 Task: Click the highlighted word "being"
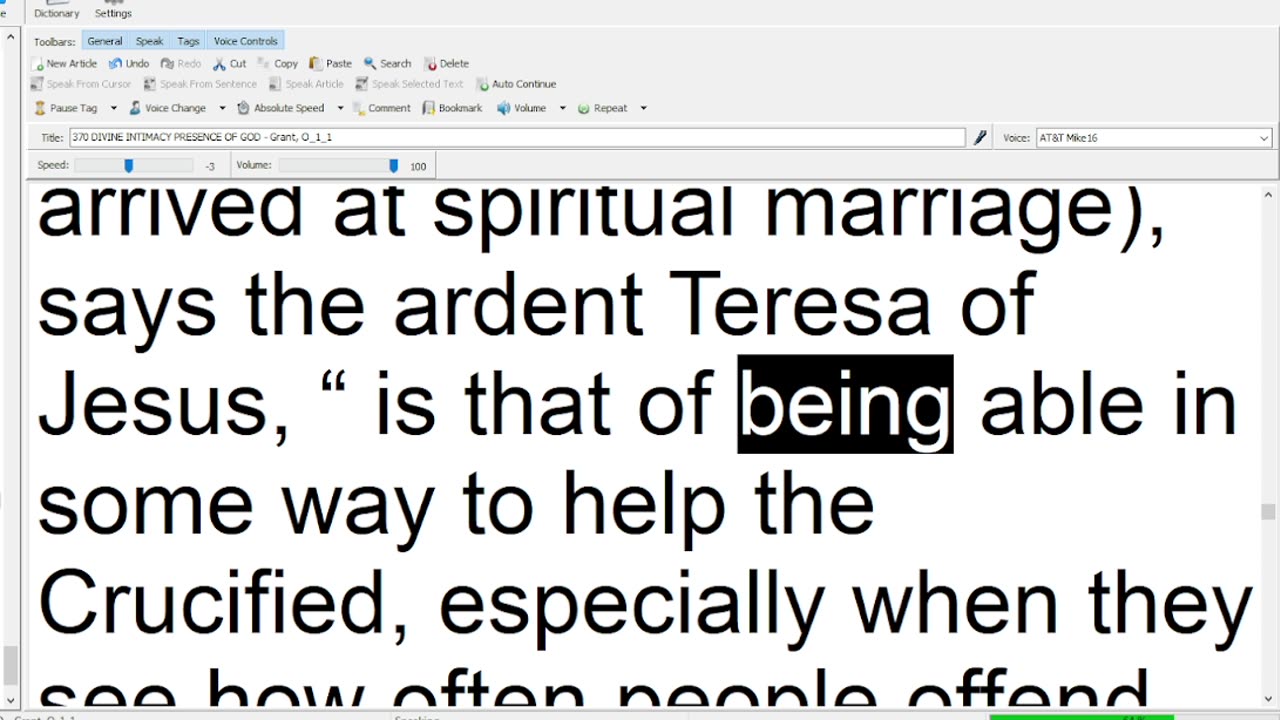pyautogui.click(x=845, y=405)
